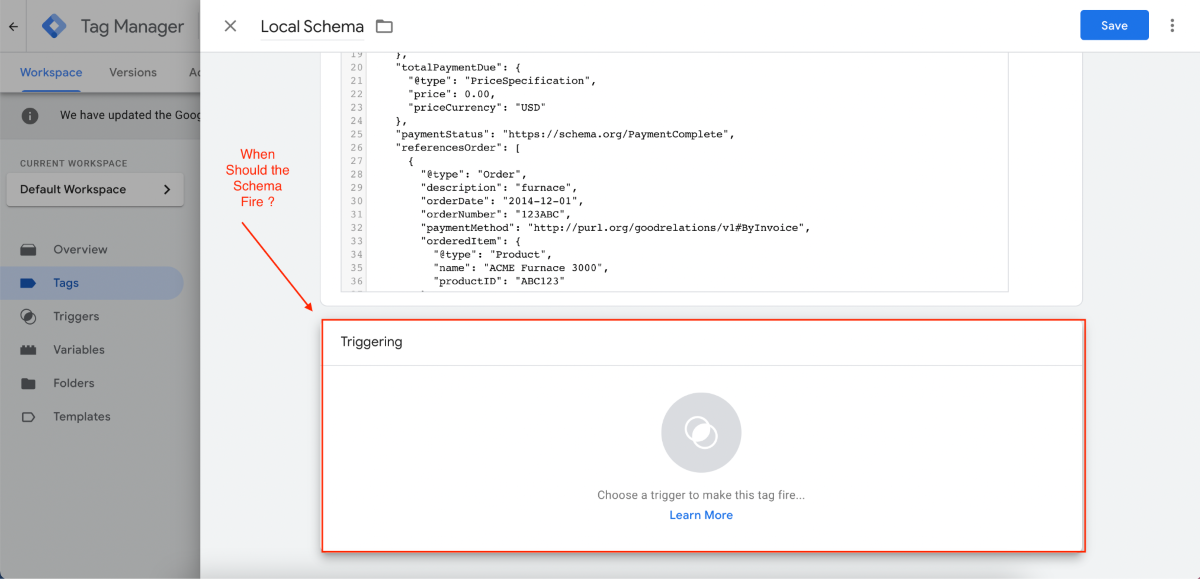Click the Triggering section heading
Viewport: 1200px width, 579px height.
[x=371, y=342]
